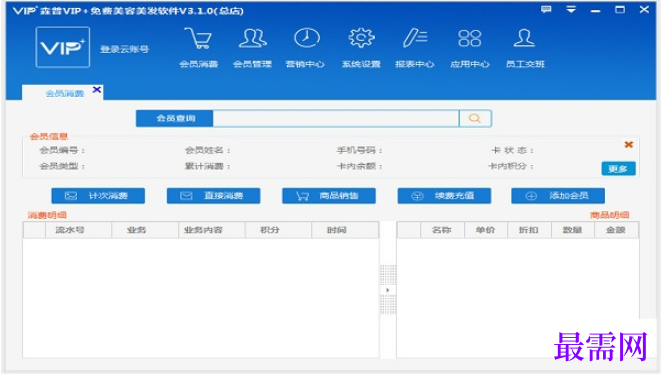Switch to the 会员消费 tab

pos(65,93)
